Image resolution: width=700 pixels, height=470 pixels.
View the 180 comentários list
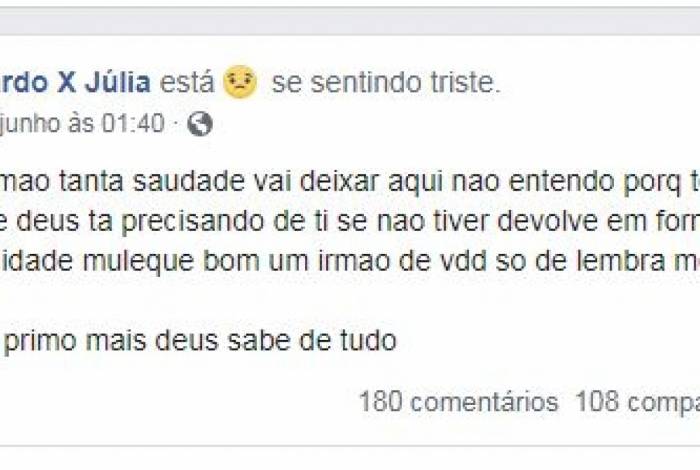(x=458, y=402)
